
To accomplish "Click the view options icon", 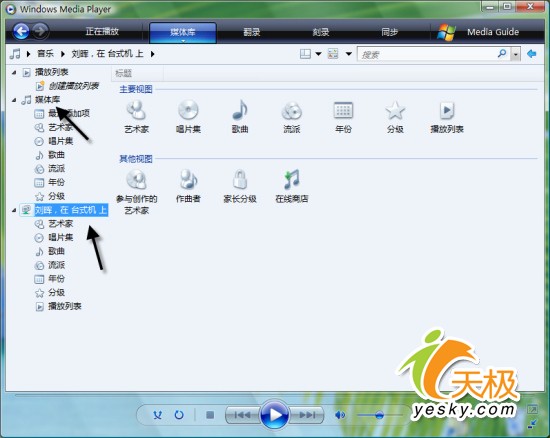I will pos(333,54).
